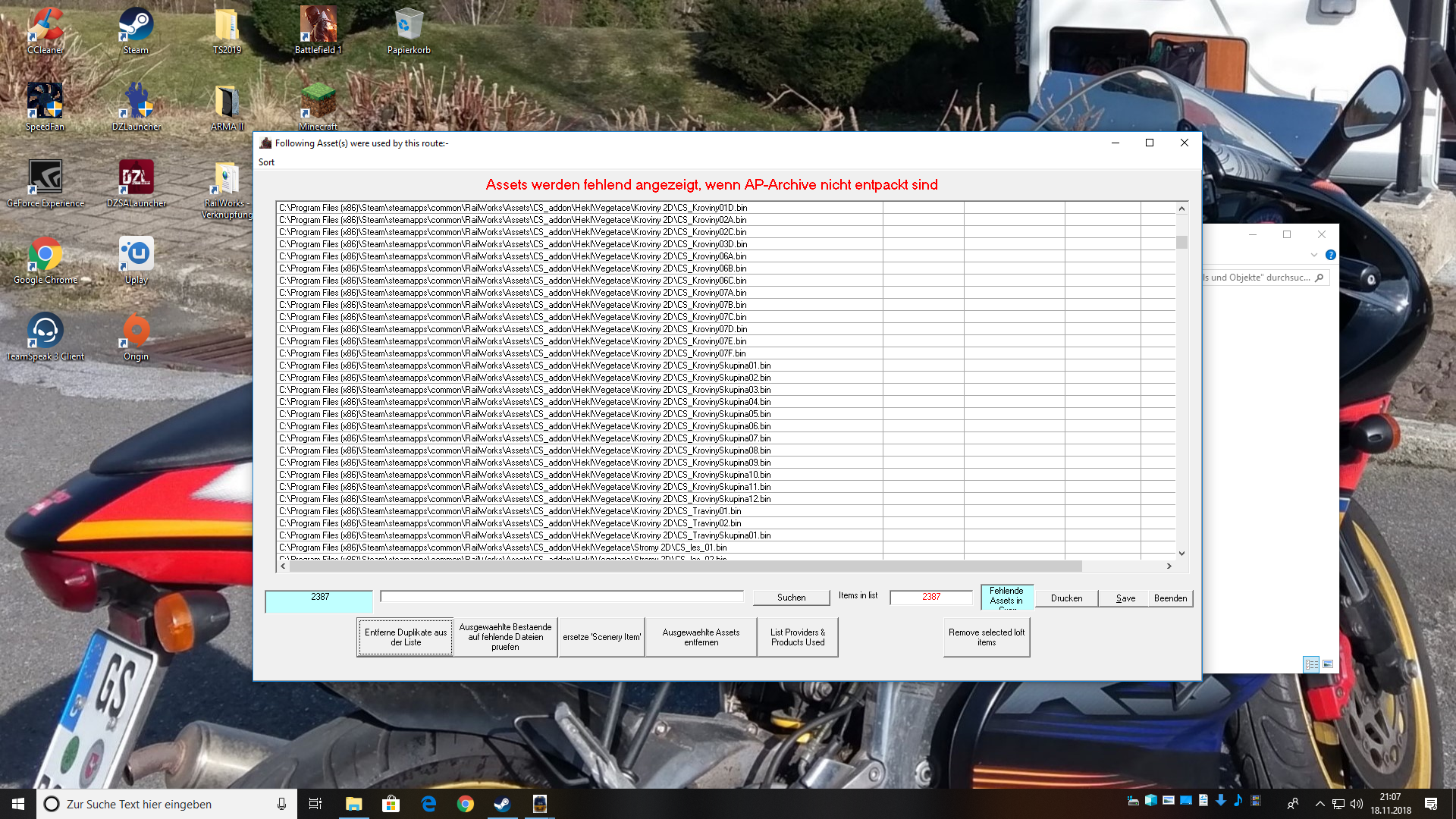Click the search text input field
This screenshot has height=819, width=1456.
click(561, 597)
